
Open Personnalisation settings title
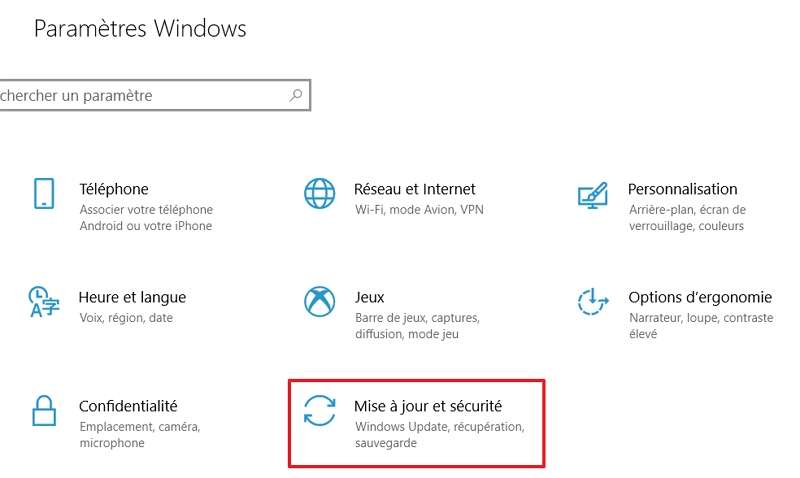click(682, 189)
